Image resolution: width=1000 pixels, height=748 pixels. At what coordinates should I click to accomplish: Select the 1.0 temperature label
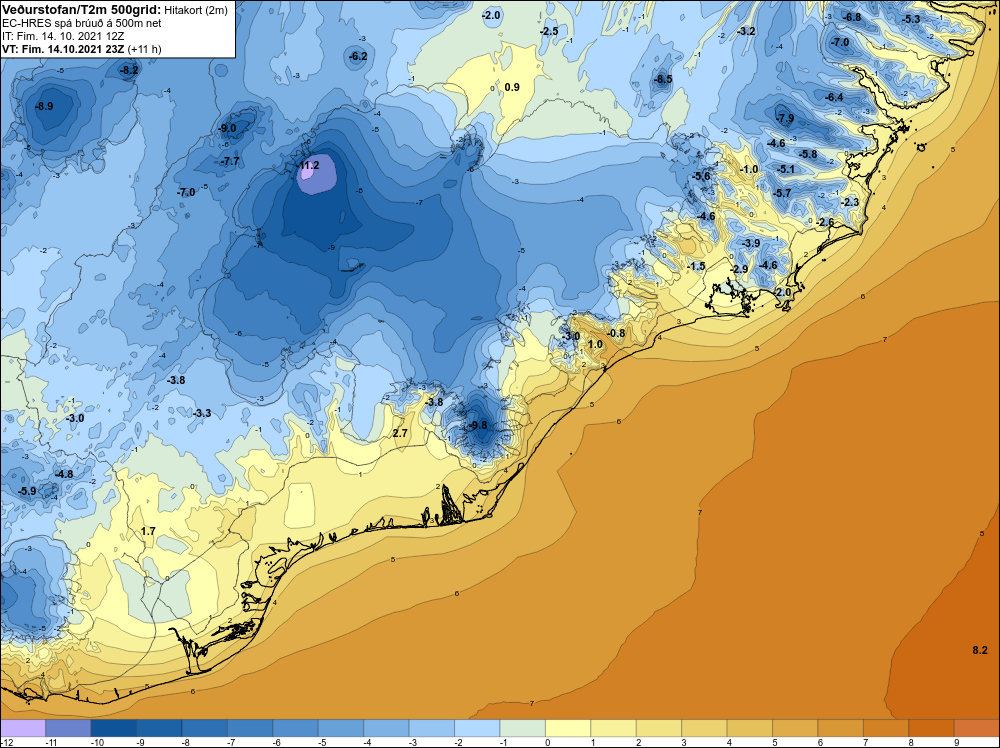[x=594, y=345]
